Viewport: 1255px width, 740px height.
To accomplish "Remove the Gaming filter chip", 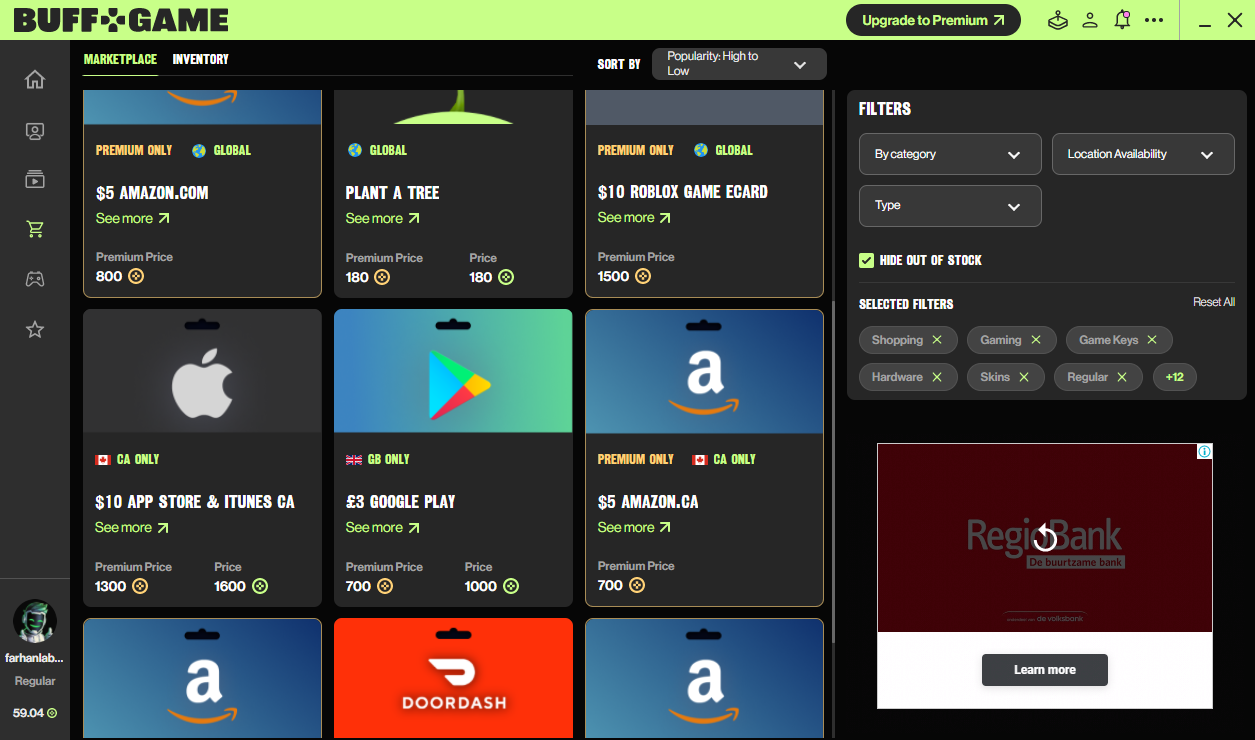I will pyautogui.click(x=1036, y=340).
